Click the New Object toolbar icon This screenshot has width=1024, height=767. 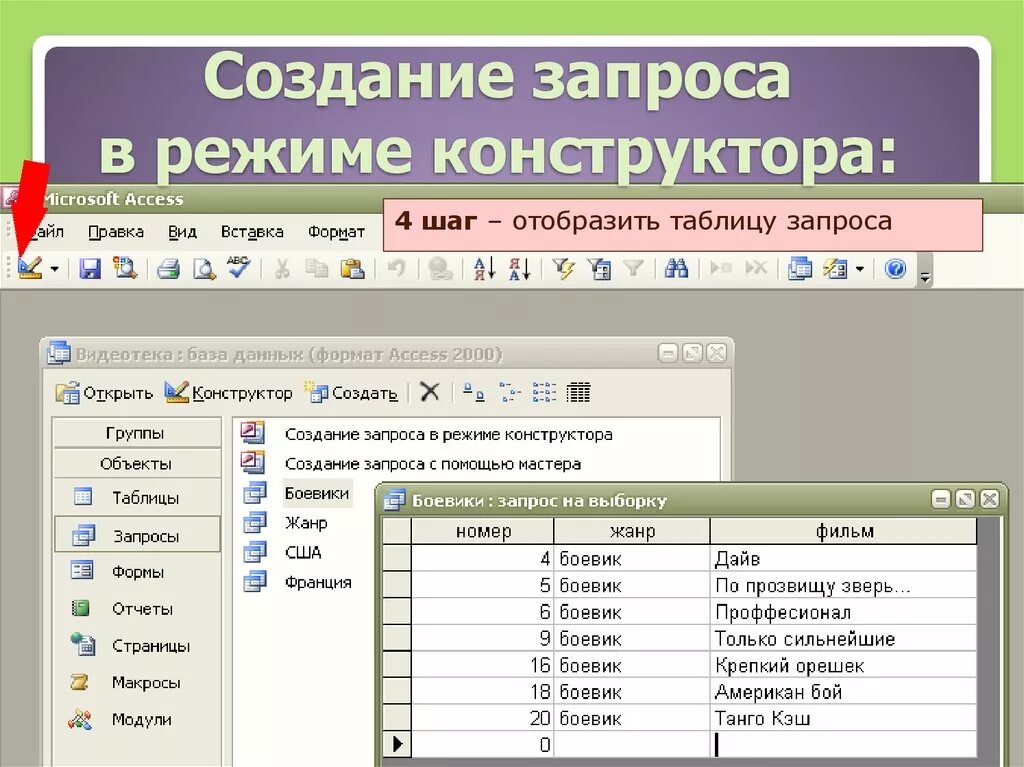point(835,269)
